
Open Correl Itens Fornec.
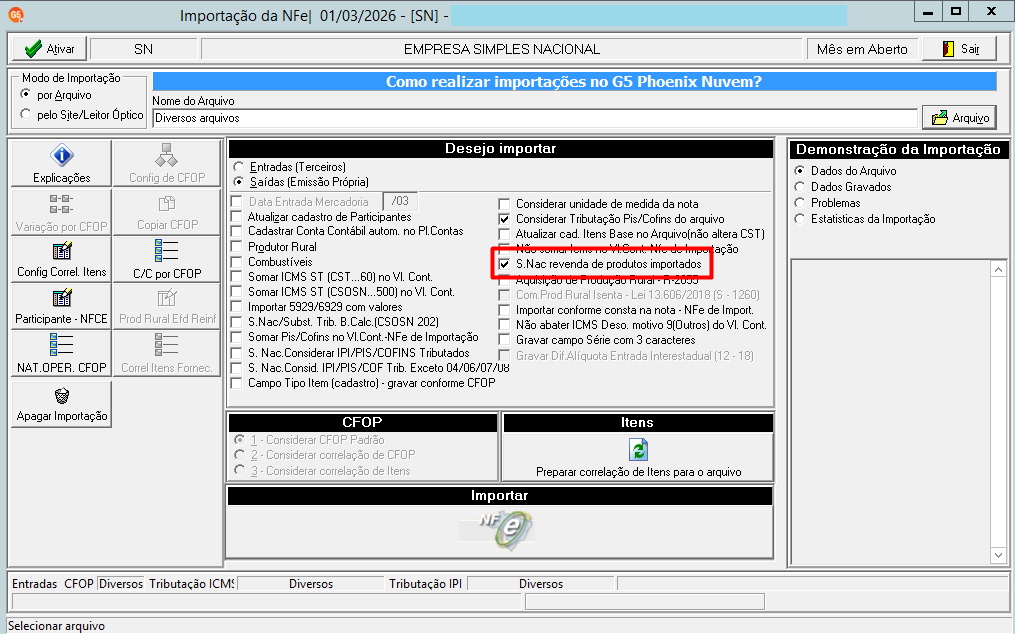(167, 353)
